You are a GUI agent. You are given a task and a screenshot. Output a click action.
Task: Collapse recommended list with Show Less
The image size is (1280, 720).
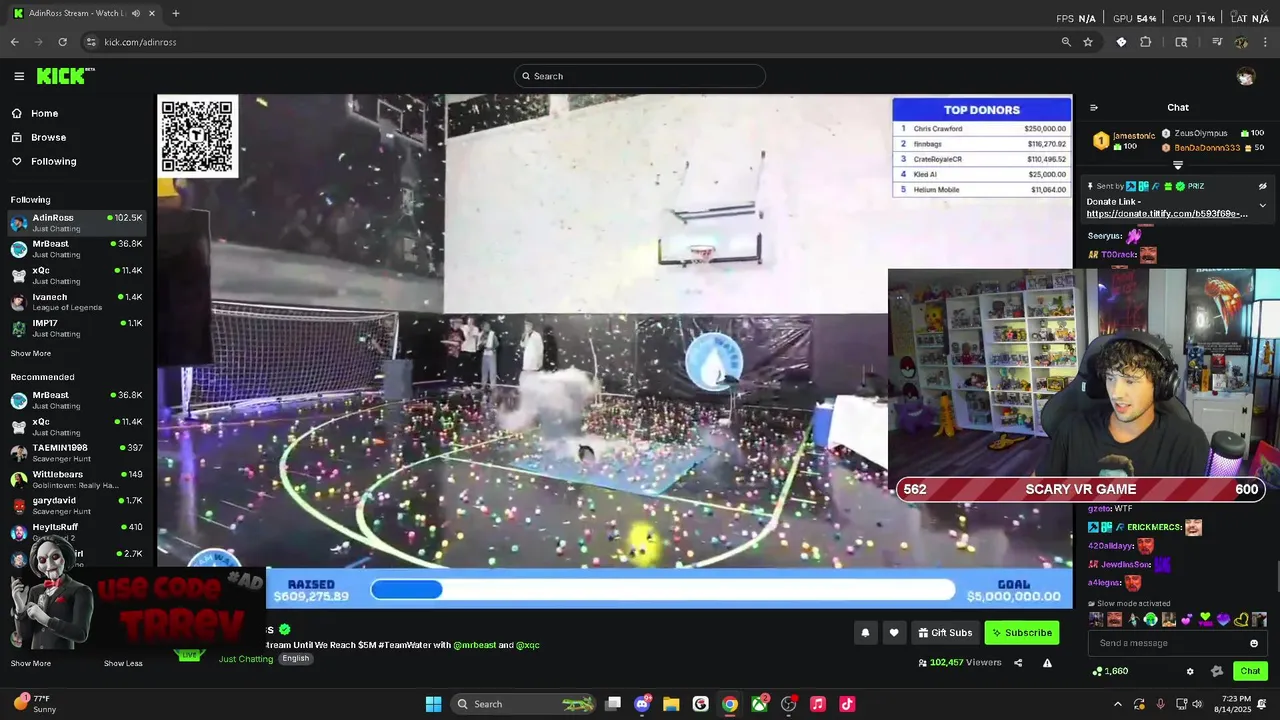(x=123, y=663)
